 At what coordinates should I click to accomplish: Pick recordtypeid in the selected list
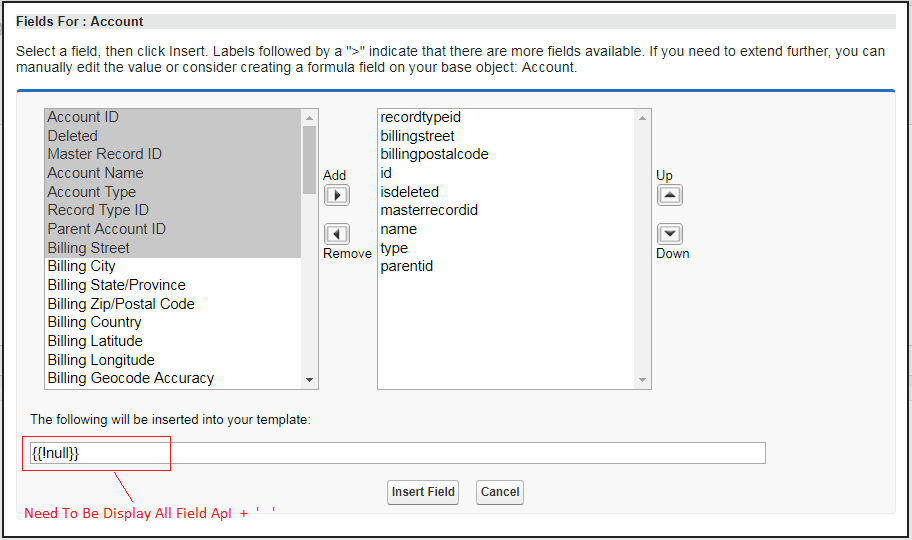click(420, 117)
